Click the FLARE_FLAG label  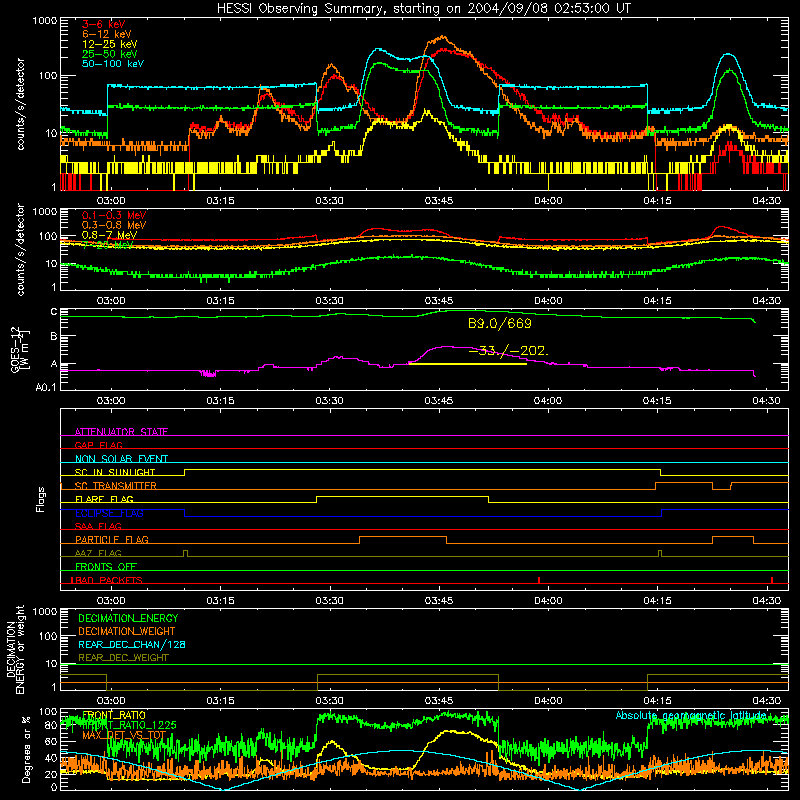pyautogui.click(x=104, y=499)
